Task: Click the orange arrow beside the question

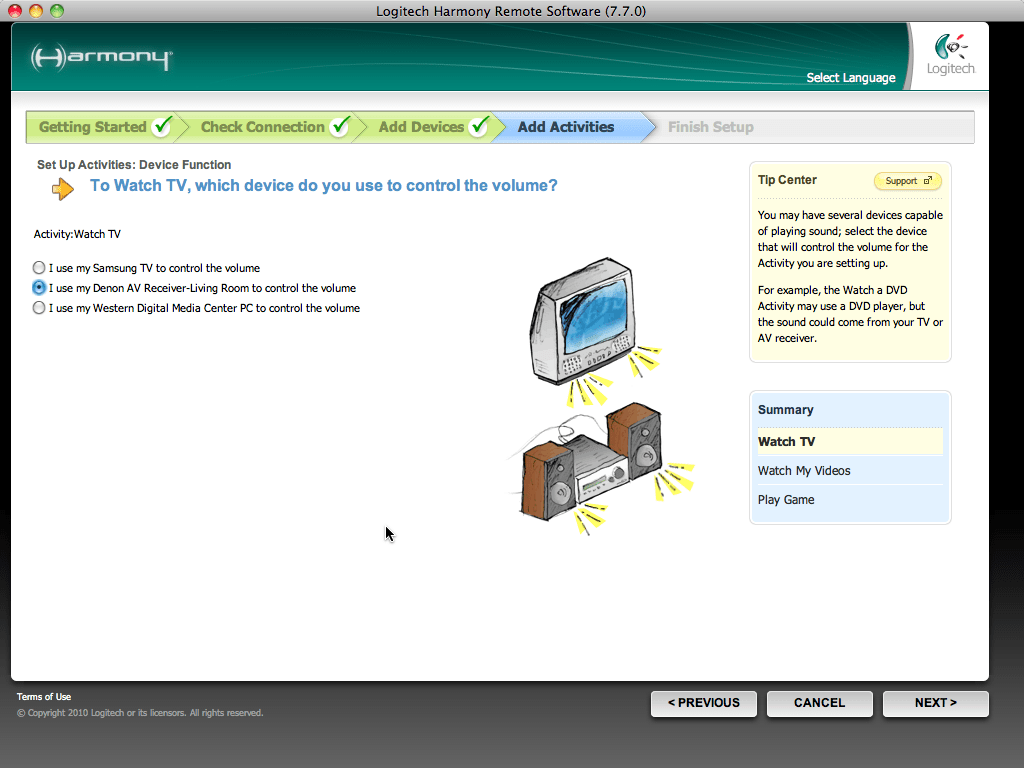Action: (x=63, y=188)
